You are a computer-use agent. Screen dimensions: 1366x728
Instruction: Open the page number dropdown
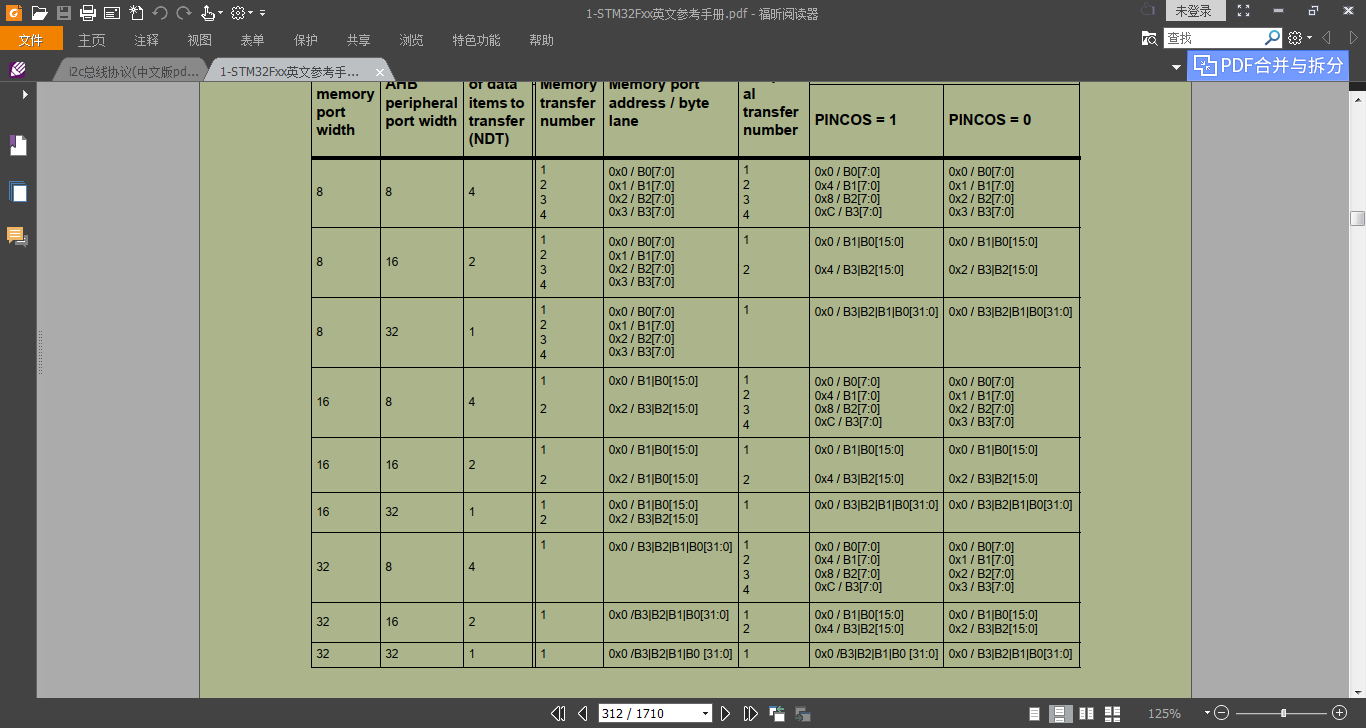706,713
